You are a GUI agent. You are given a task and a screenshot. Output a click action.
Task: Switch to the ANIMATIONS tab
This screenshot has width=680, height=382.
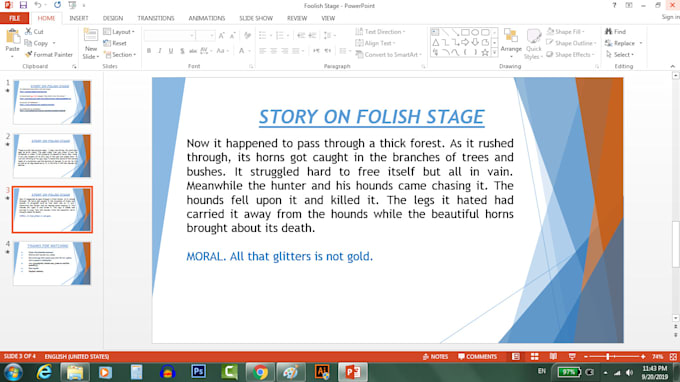[206, 18]
